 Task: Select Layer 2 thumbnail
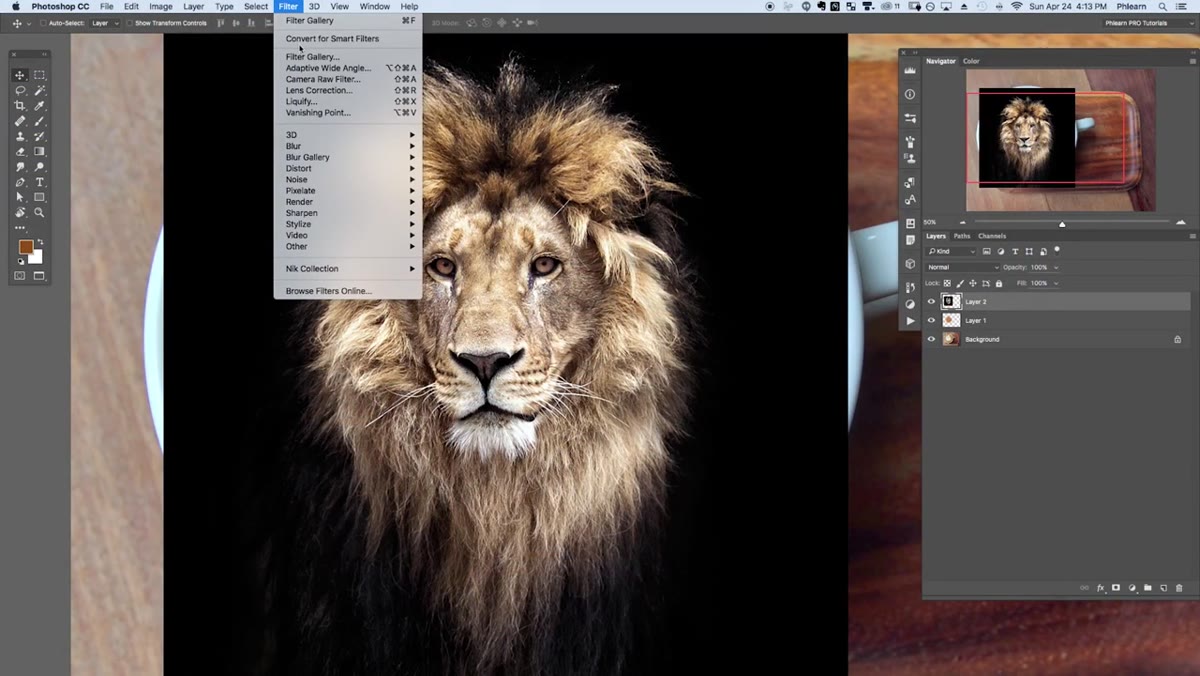[x=951, y=301]
